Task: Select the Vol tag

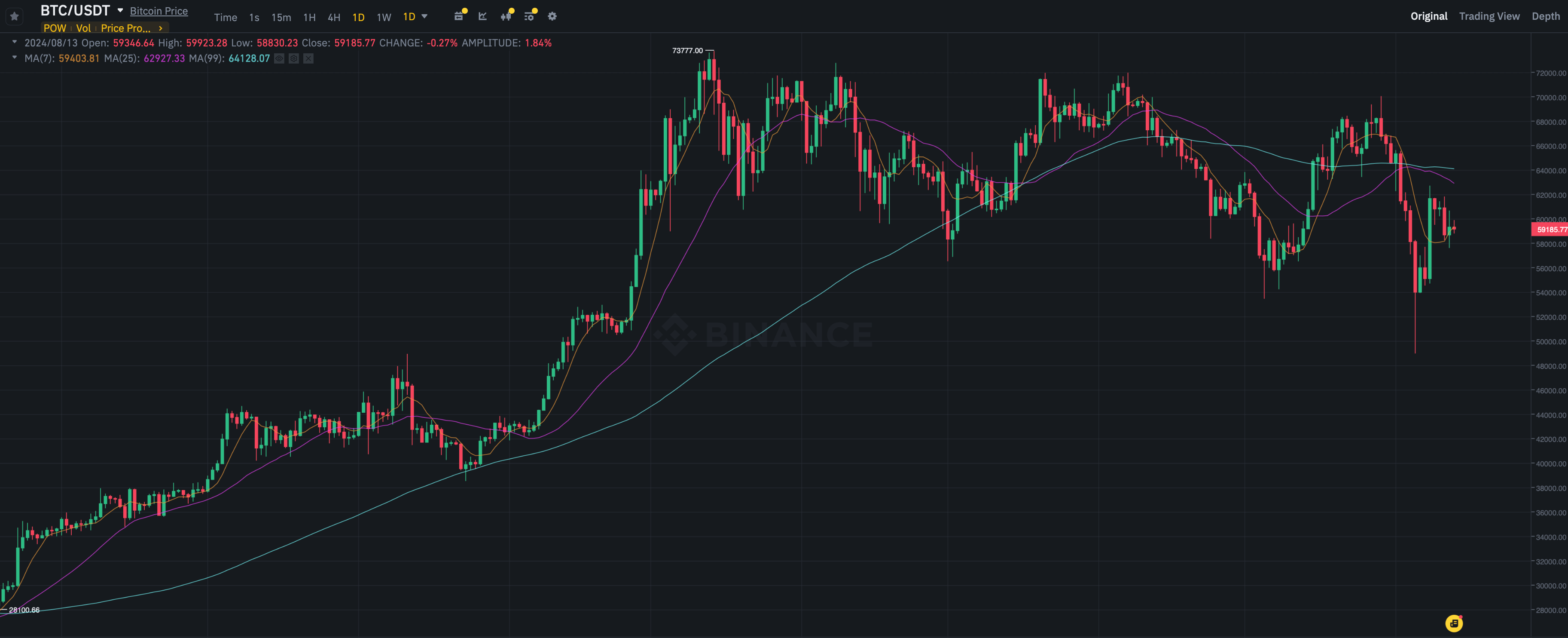Action: pyautogui.click(x=83, y=28)
